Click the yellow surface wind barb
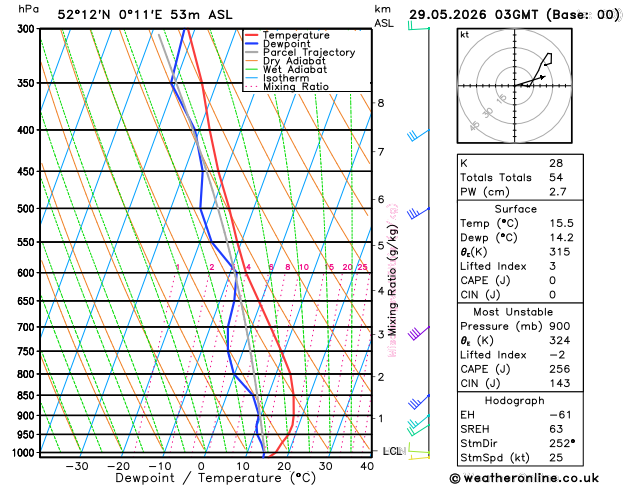Viewport: 629px width, 486px height. point(419,457)
